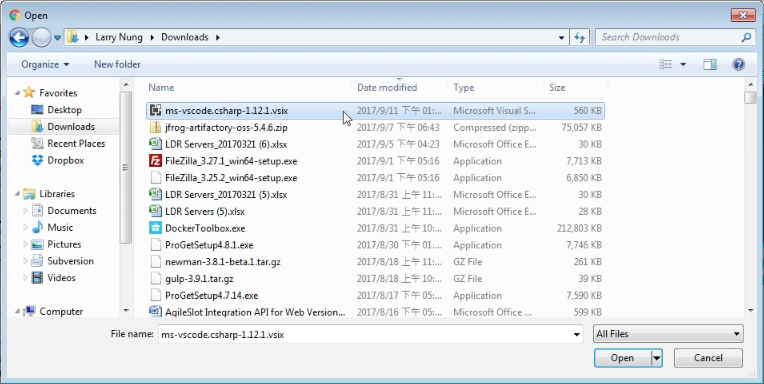Image resolution: width=764 pixels, height=384 pixels.
Task: Expand the Documents library
Action: coord(25,211)
